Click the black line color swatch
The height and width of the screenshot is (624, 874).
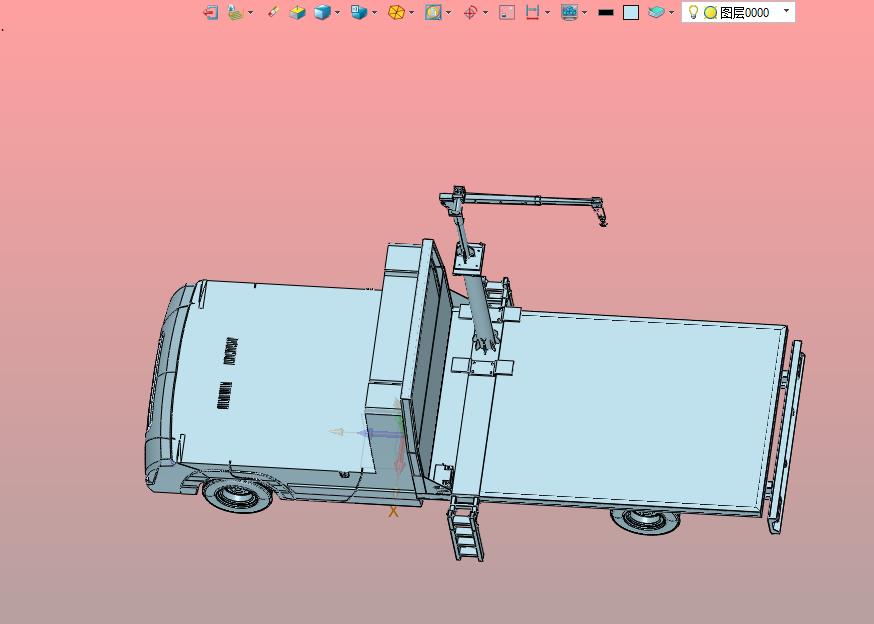(605, 12)
